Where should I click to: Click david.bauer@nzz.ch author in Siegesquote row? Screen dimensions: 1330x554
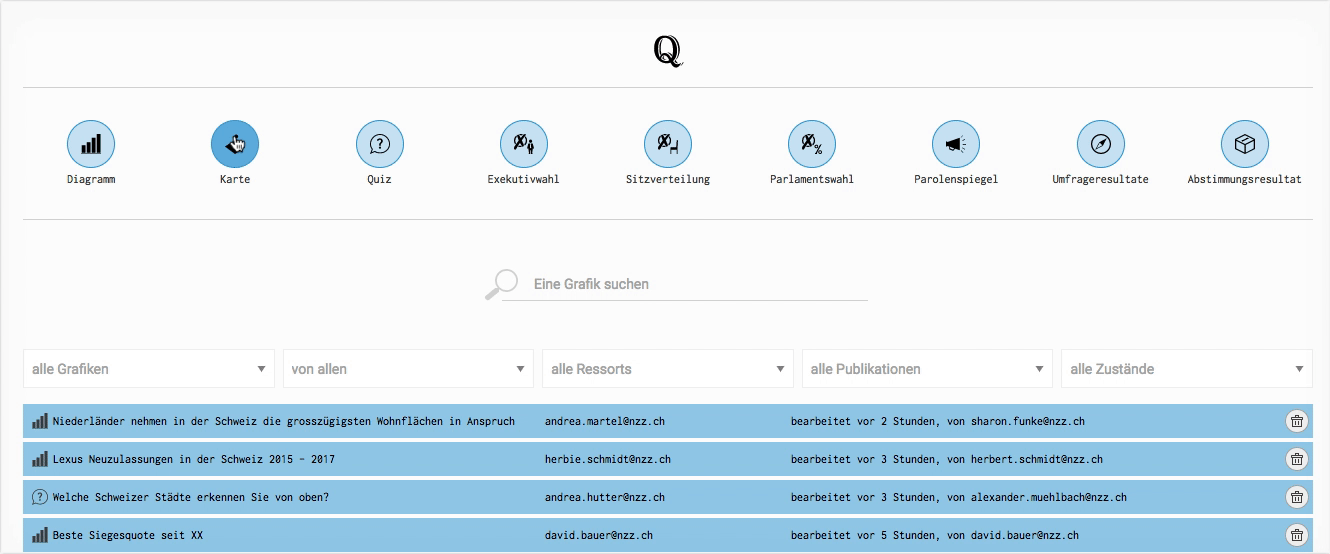(x=599, y=535)
